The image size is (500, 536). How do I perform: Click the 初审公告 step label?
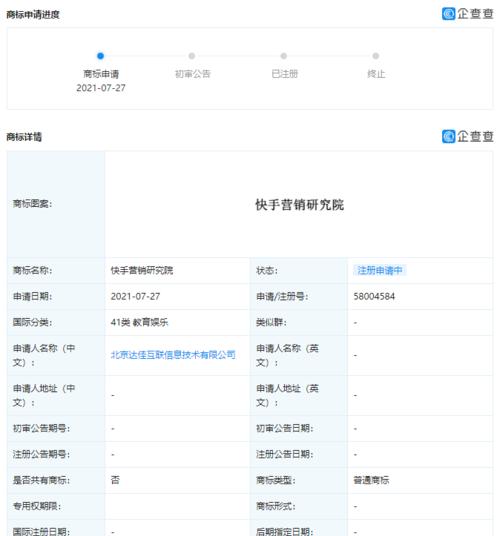tap(193, 74)
